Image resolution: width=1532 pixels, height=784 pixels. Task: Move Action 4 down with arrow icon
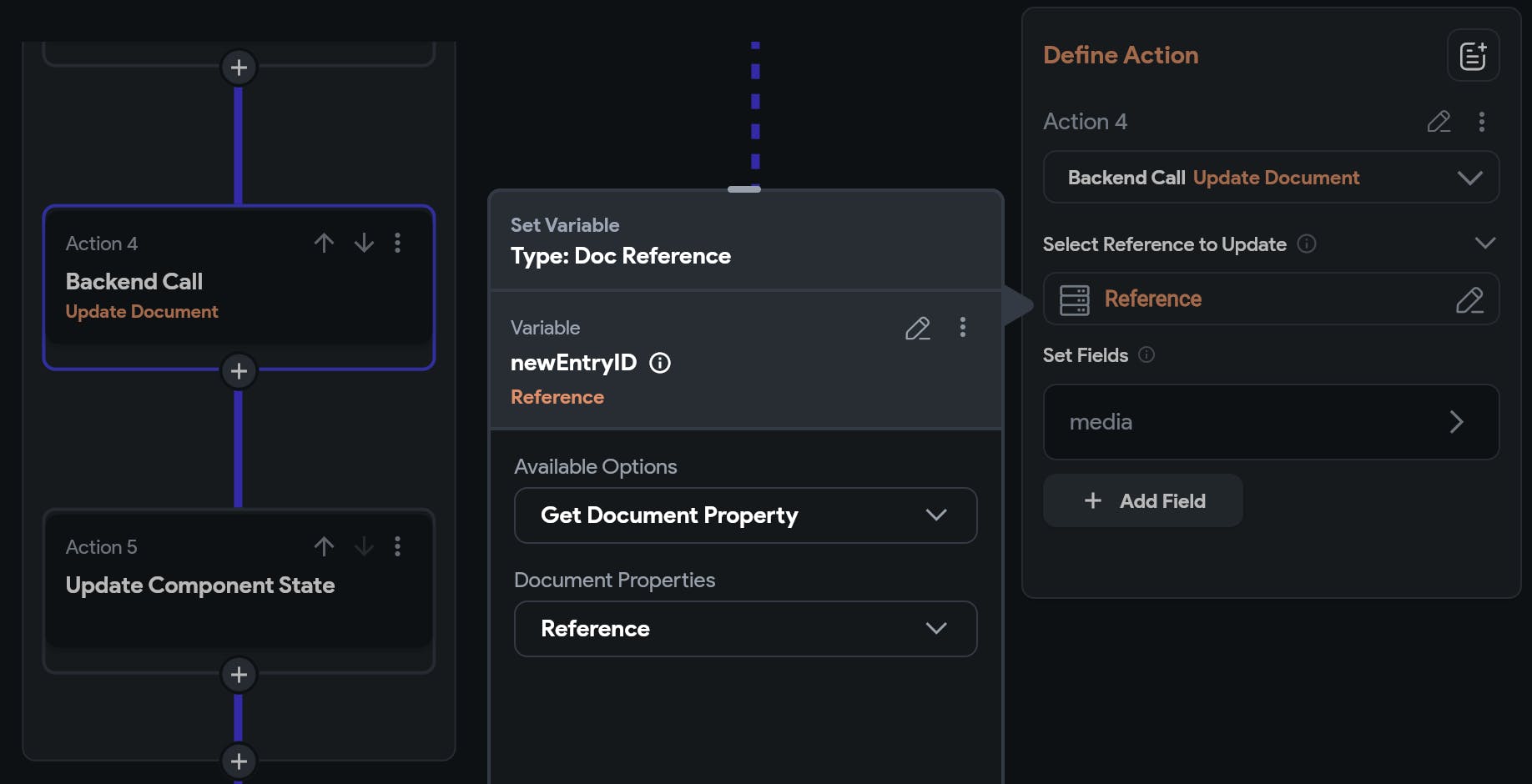point(364,243)
